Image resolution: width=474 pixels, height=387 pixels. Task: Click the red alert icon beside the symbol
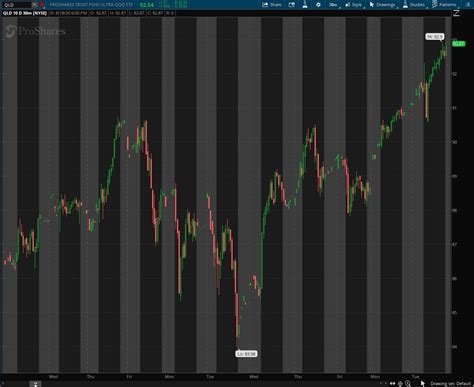(x=42, y=5)
